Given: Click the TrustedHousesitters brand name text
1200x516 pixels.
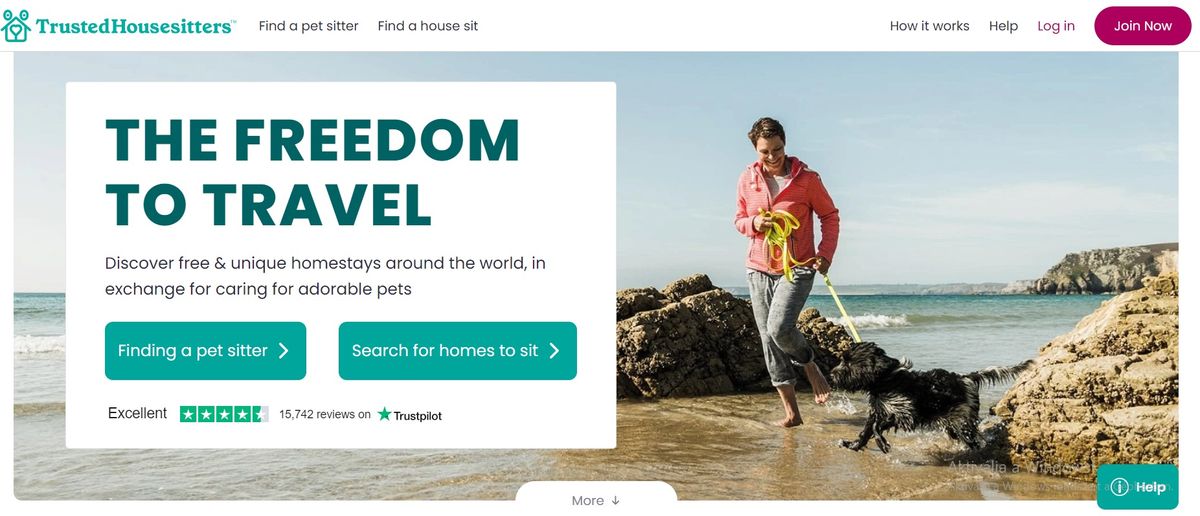Looking at the screenshot, I should [x=135, y=27].
